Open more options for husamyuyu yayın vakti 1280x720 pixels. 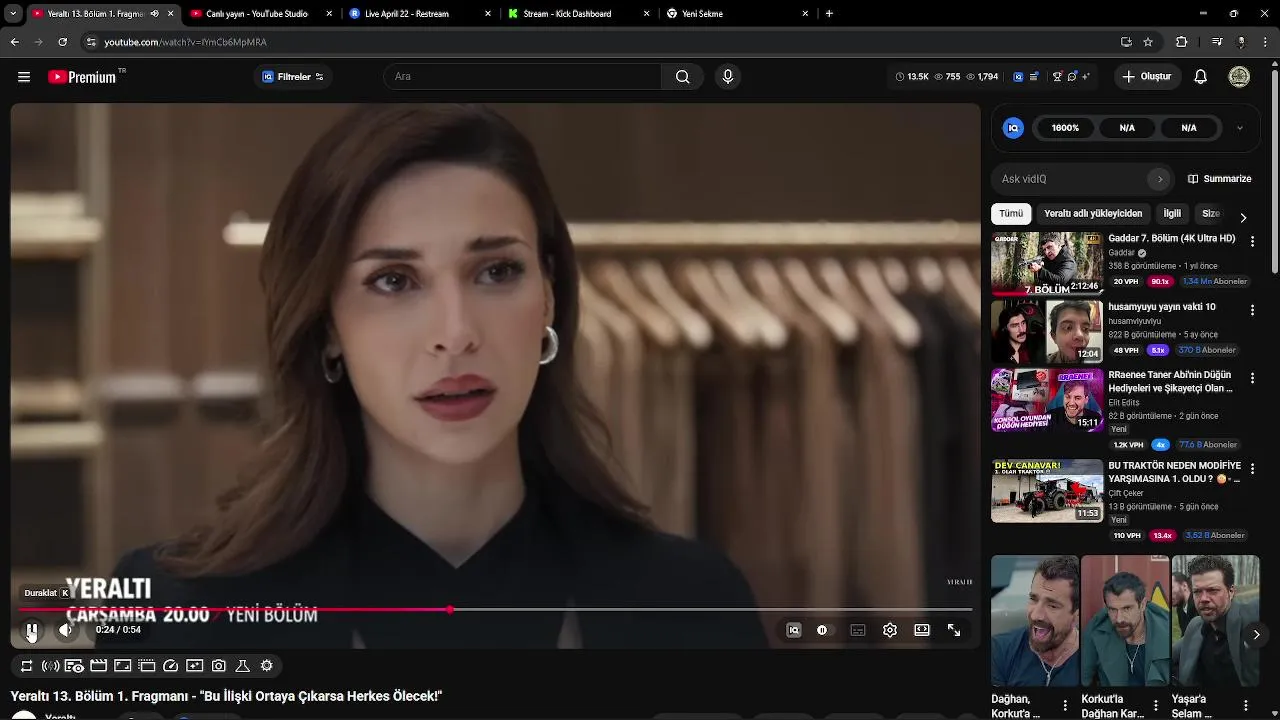tap(1252, 310)
